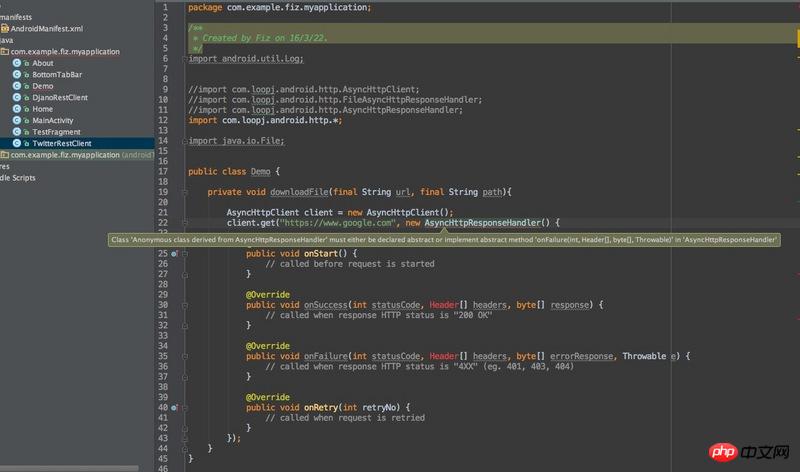Click the class icon beside TestFragment
Screen dimensions: 800x472
[17, 132]
